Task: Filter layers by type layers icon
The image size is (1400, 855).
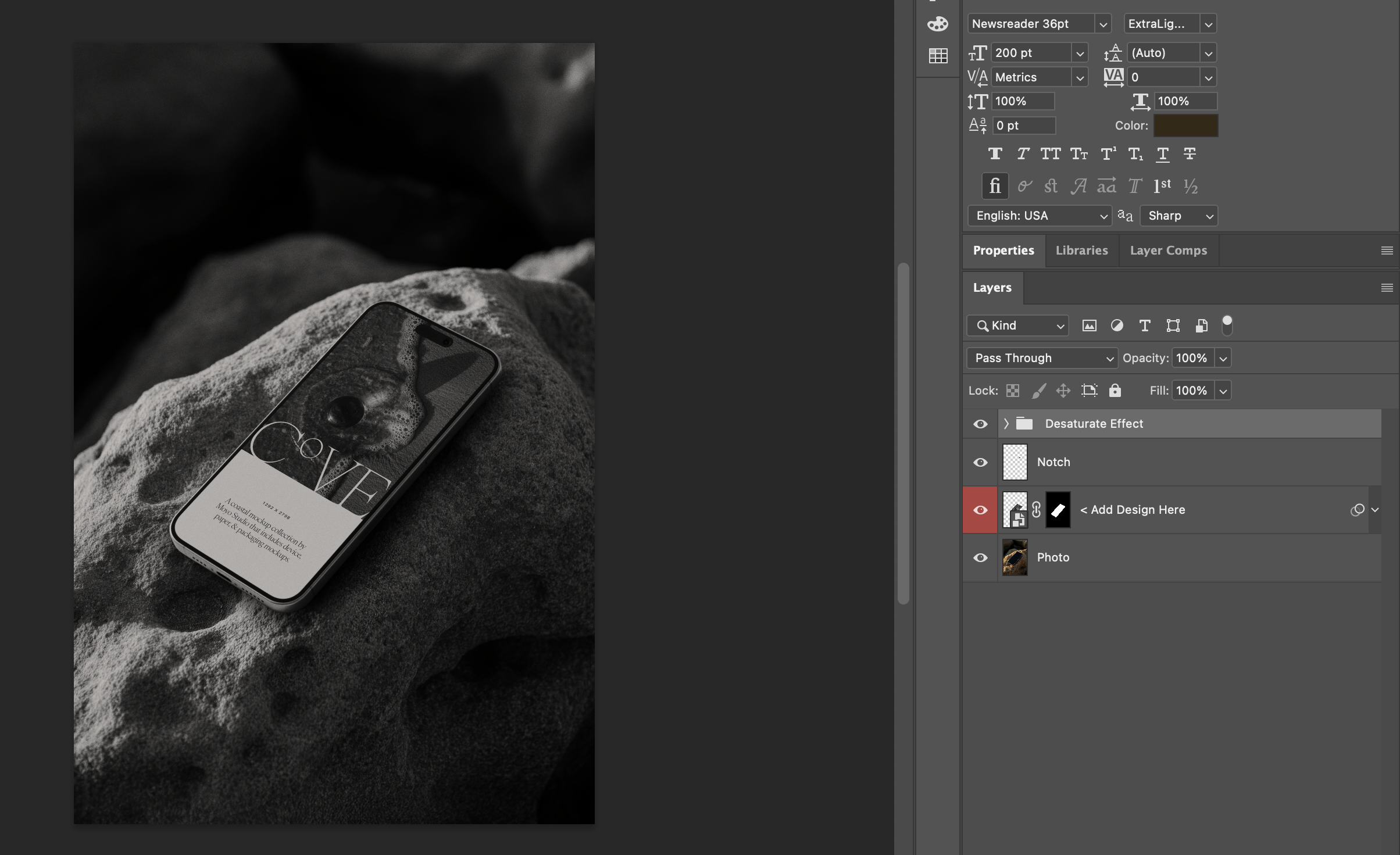Action: pos(1145,325)
